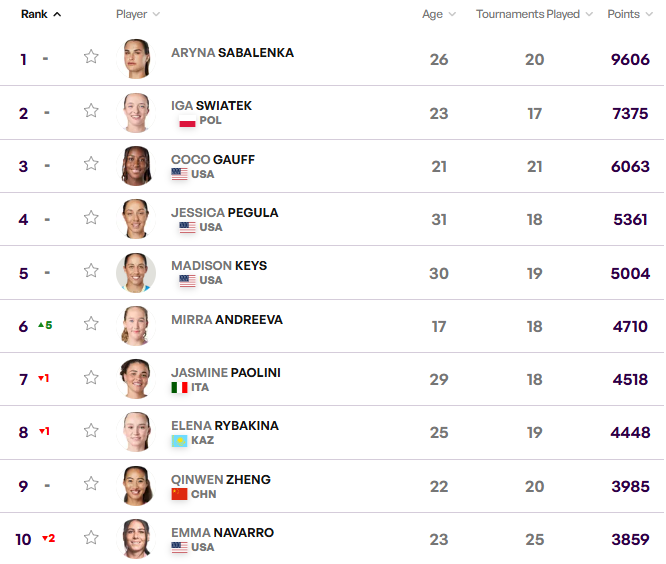666x564 pixels.
Task: Click Madison Keys' profile photo
Action: tap(136, 272)
